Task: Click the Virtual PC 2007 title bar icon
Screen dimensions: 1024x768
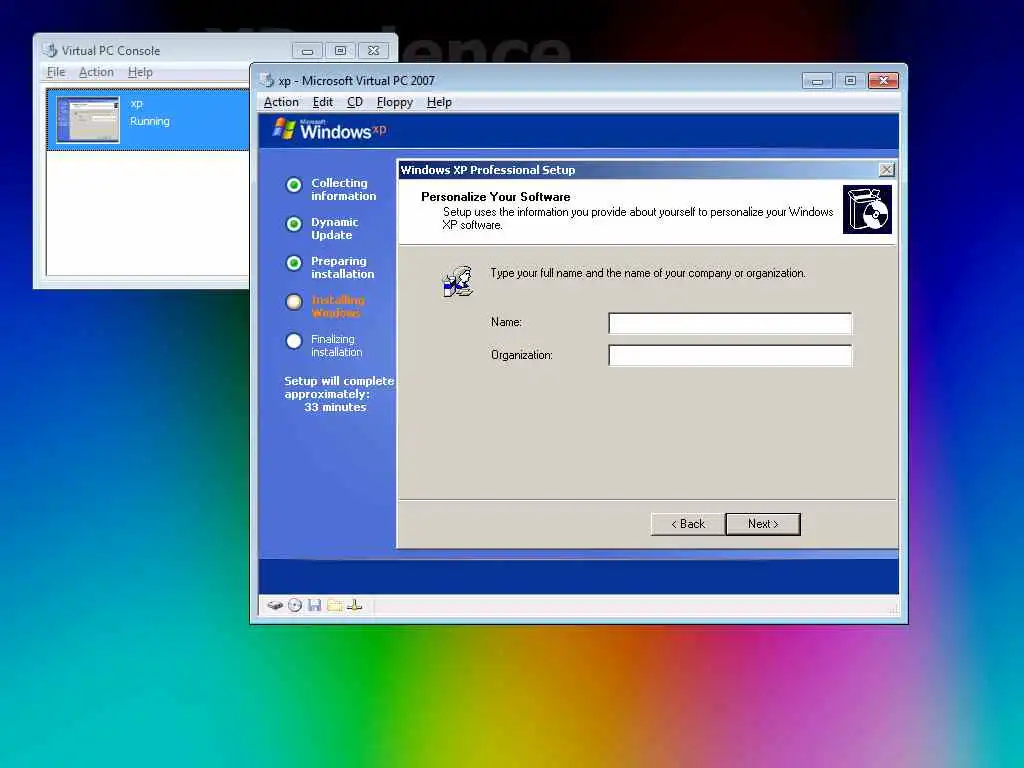Action: 267,80
